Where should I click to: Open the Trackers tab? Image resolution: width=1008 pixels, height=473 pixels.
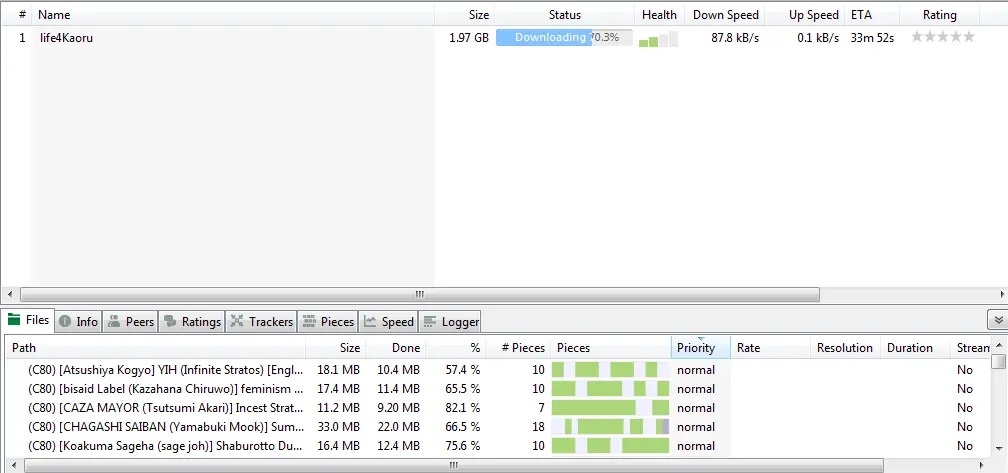coord(261,321)
